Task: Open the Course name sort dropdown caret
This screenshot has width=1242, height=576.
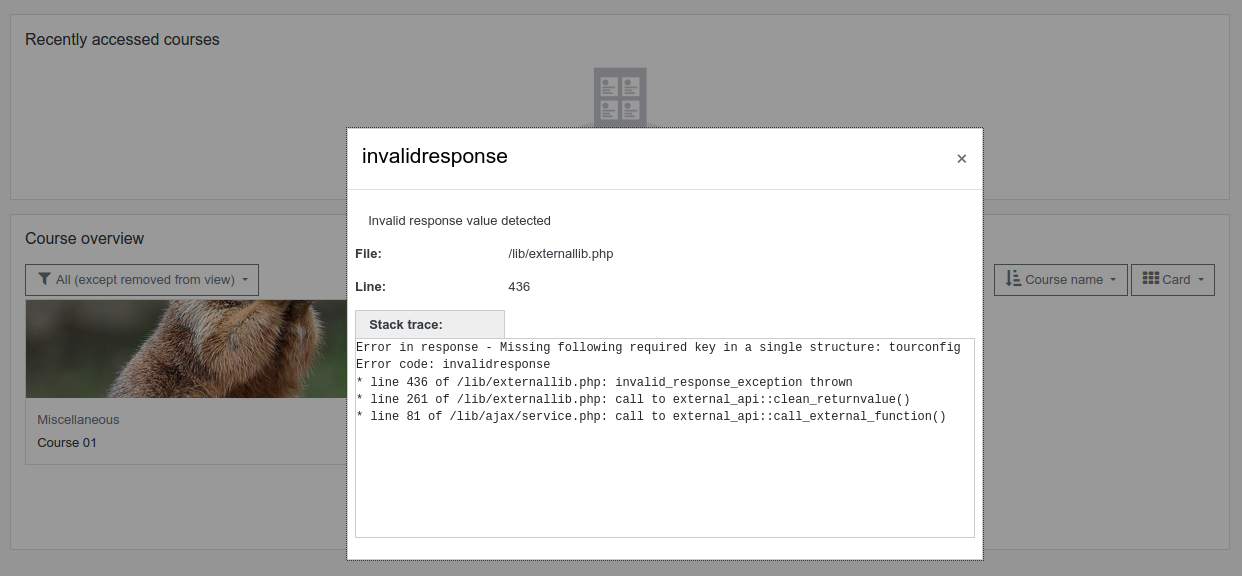Action: tap(1113, 280)
